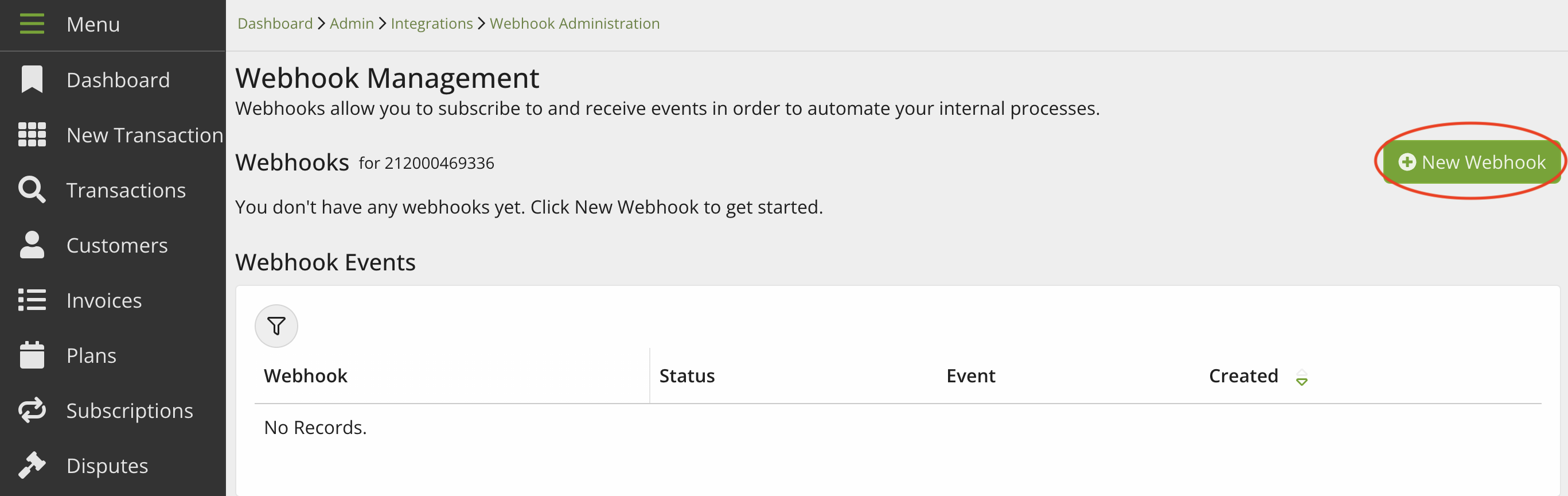Click the Customers person icon
This screenshot has height=496, width=1568.
(32, 245)
